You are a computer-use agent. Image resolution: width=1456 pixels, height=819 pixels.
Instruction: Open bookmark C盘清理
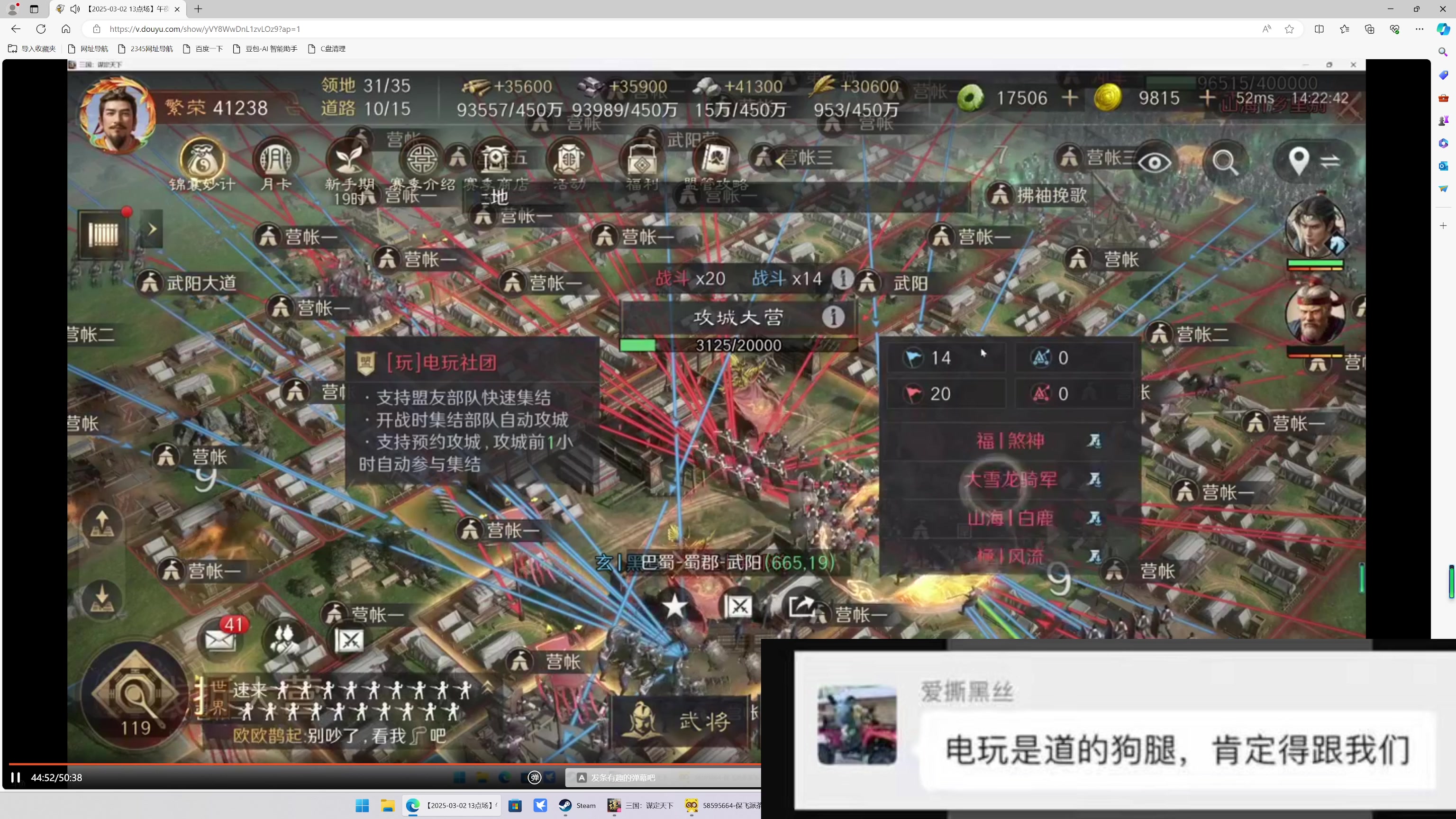(x=327, y=49)
